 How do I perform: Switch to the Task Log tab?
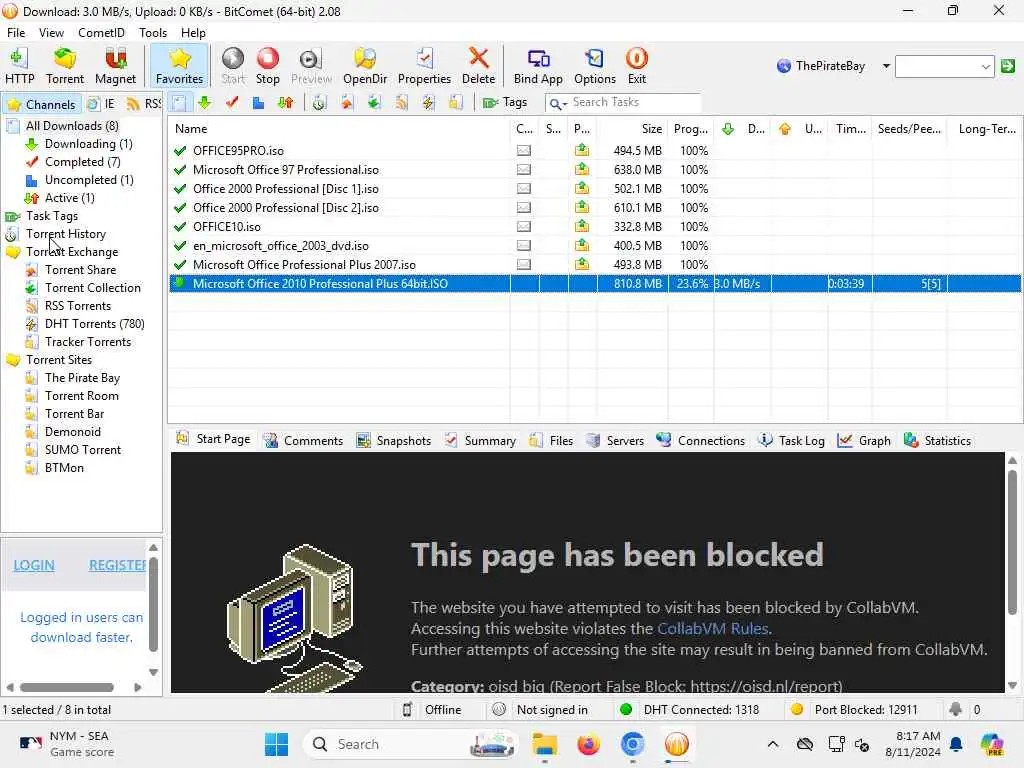tap(792, 441)
